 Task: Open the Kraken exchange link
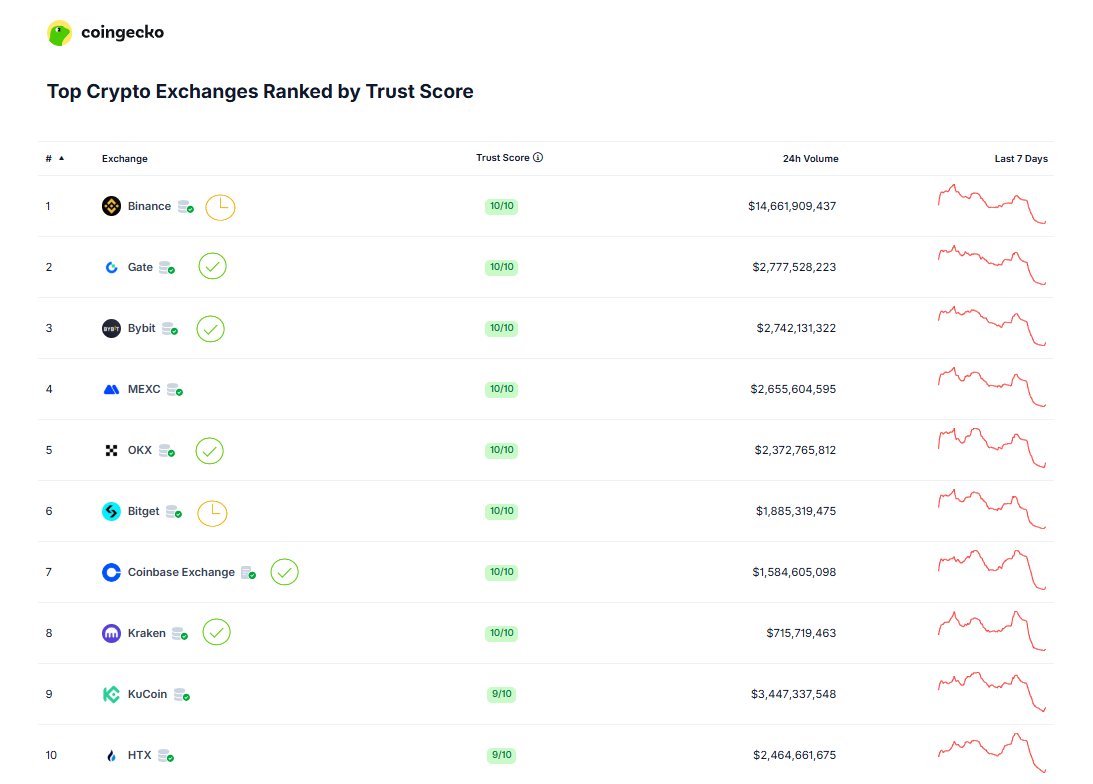tap(147, 633)
